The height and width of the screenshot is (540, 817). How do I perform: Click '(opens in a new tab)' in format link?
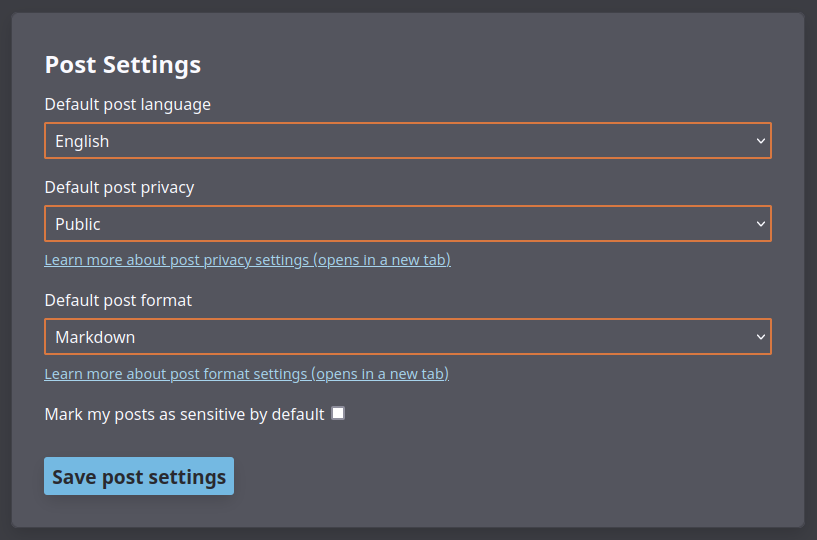380,374
